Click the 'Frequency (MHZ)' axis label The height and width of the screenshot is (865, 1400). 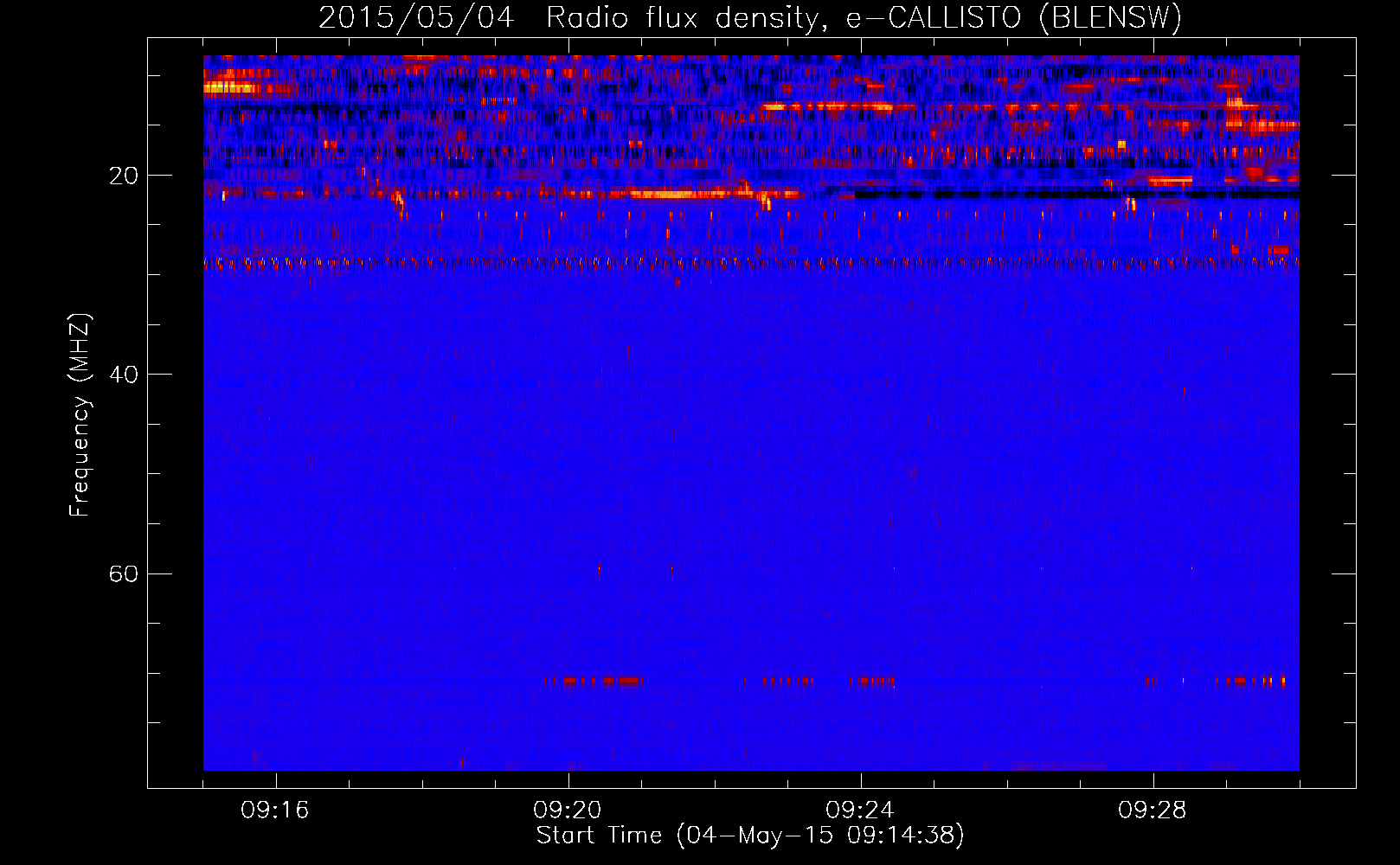(80, 415)
